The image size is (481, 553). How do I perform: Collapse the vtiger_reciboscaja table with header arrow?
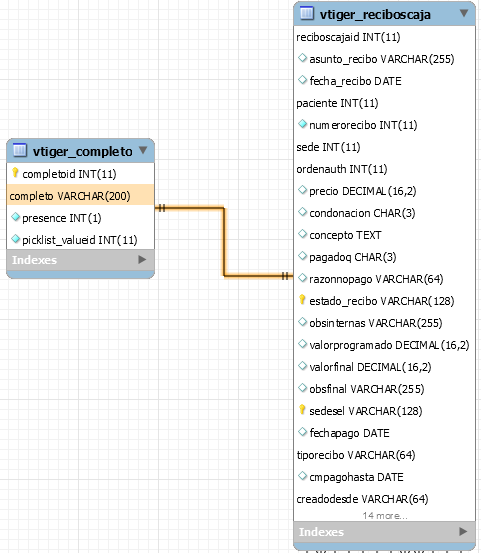pyautogui.click(x=464, y=13)
